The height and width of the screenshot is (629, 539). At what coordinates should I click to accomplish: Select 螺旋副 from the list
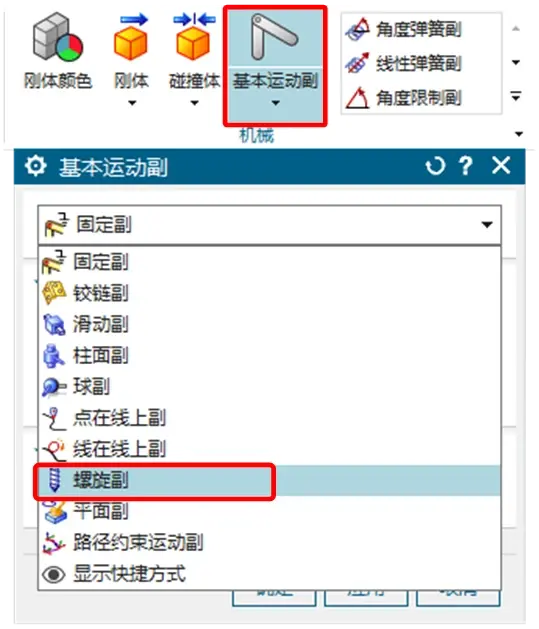point(270,481)
